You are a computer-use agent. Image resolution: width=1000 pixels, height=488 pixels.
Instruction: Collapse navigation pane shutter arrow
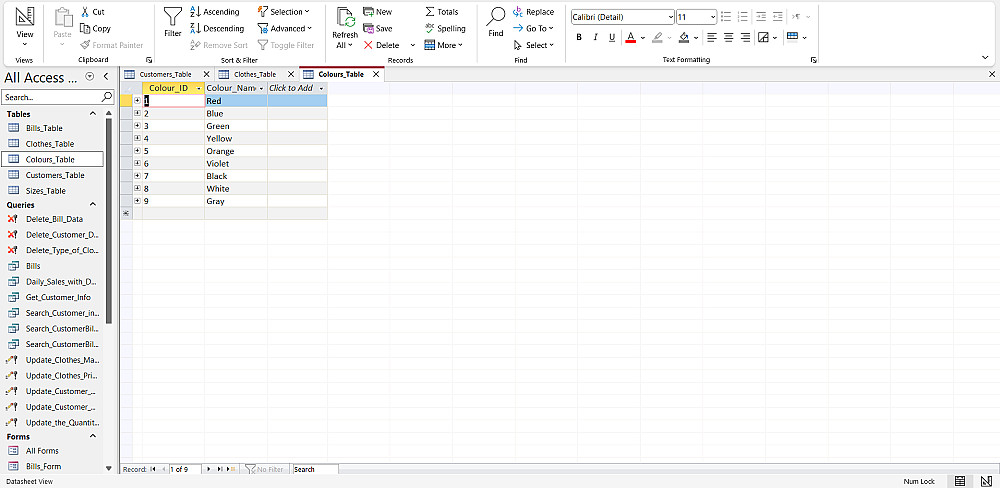(x=106, y=77)
